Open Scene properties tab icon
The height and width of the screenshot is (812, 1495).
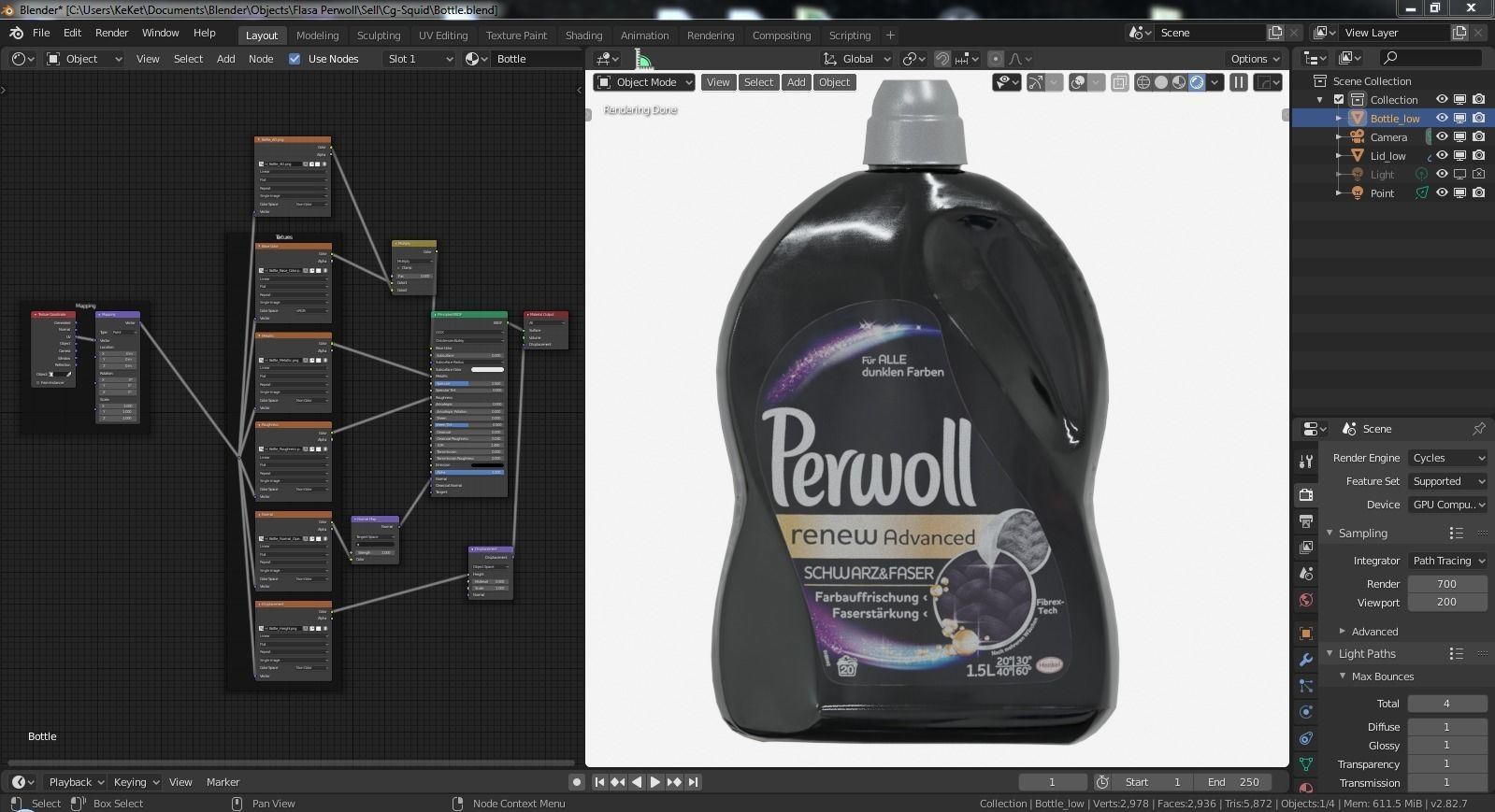click(1306, 573)
